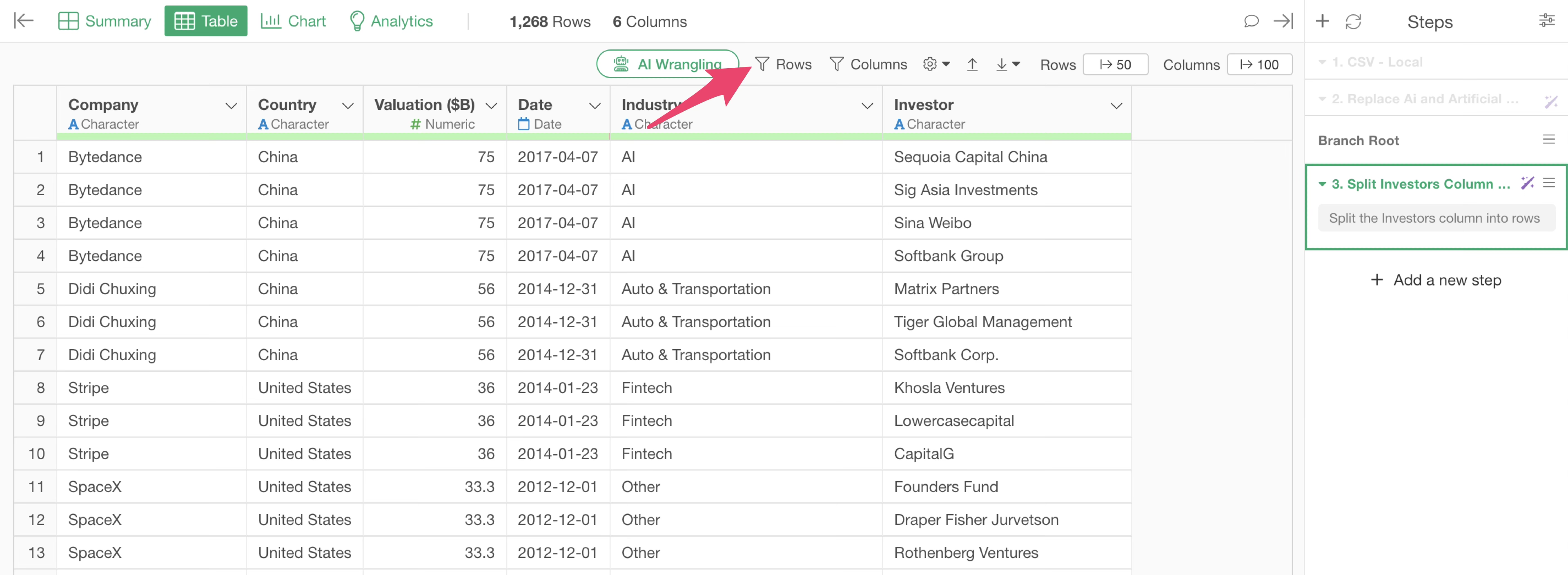The image size is (1568, 575).
Task: Open the Company column menu chevron
Action: [231, 106]
